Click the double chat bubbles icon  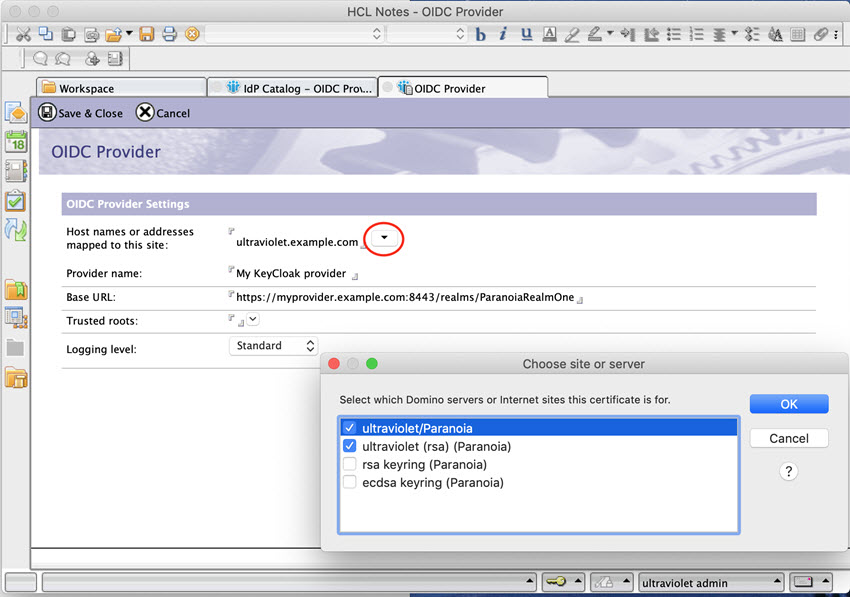(x=63, y=58)
